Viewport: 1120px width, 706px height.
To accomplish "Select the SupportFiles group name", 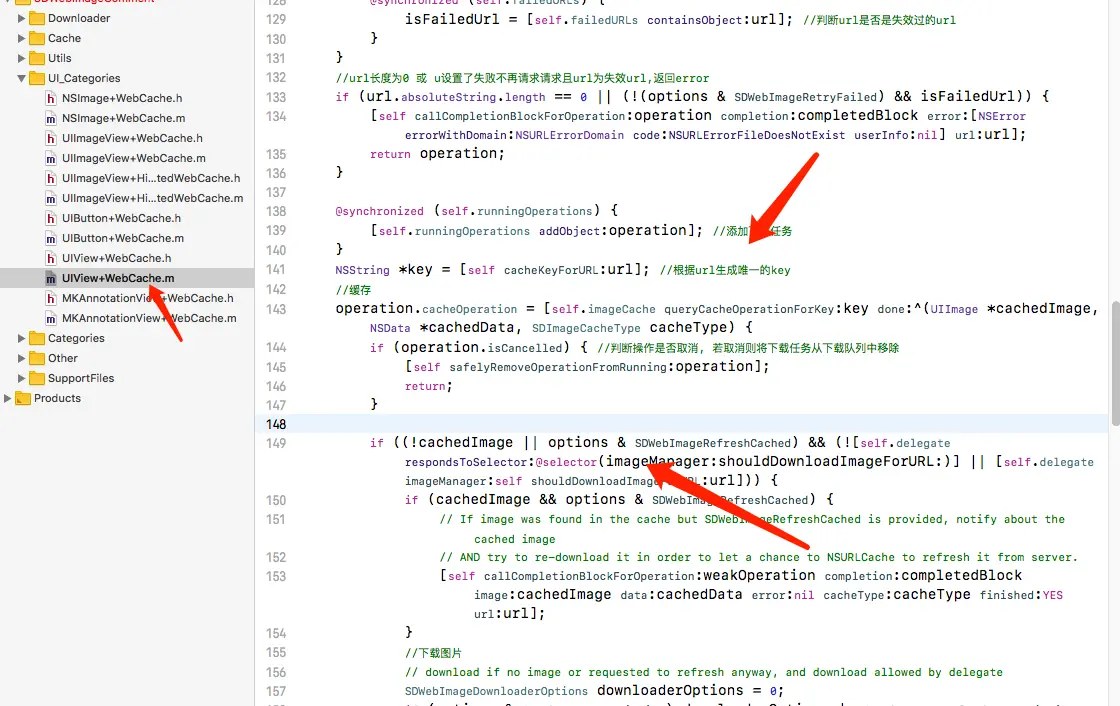I will tap(81, 378).
